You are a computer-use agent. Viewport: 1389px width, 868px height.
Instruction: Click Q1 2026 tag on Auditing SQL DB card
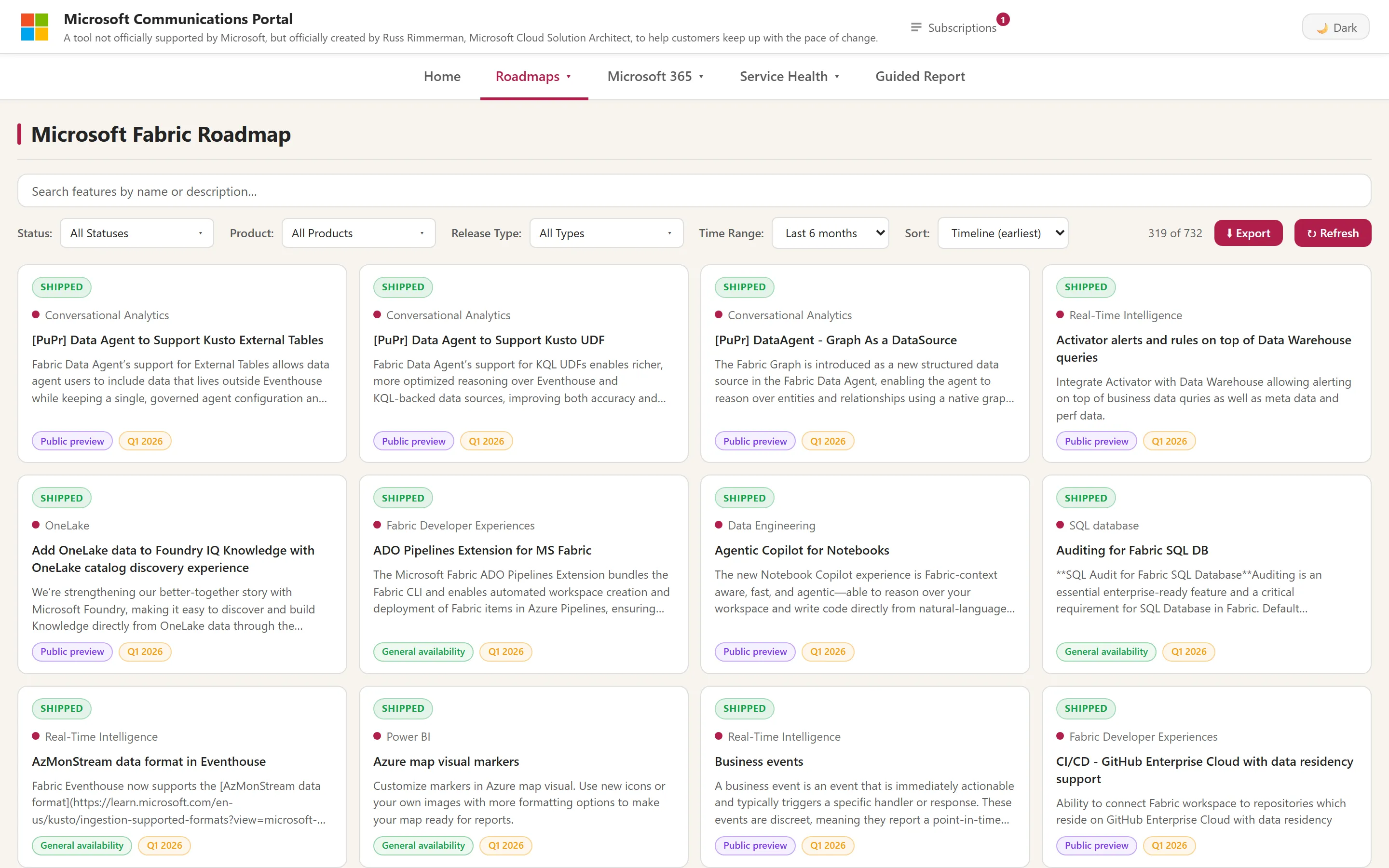(x=1189, y=651)
